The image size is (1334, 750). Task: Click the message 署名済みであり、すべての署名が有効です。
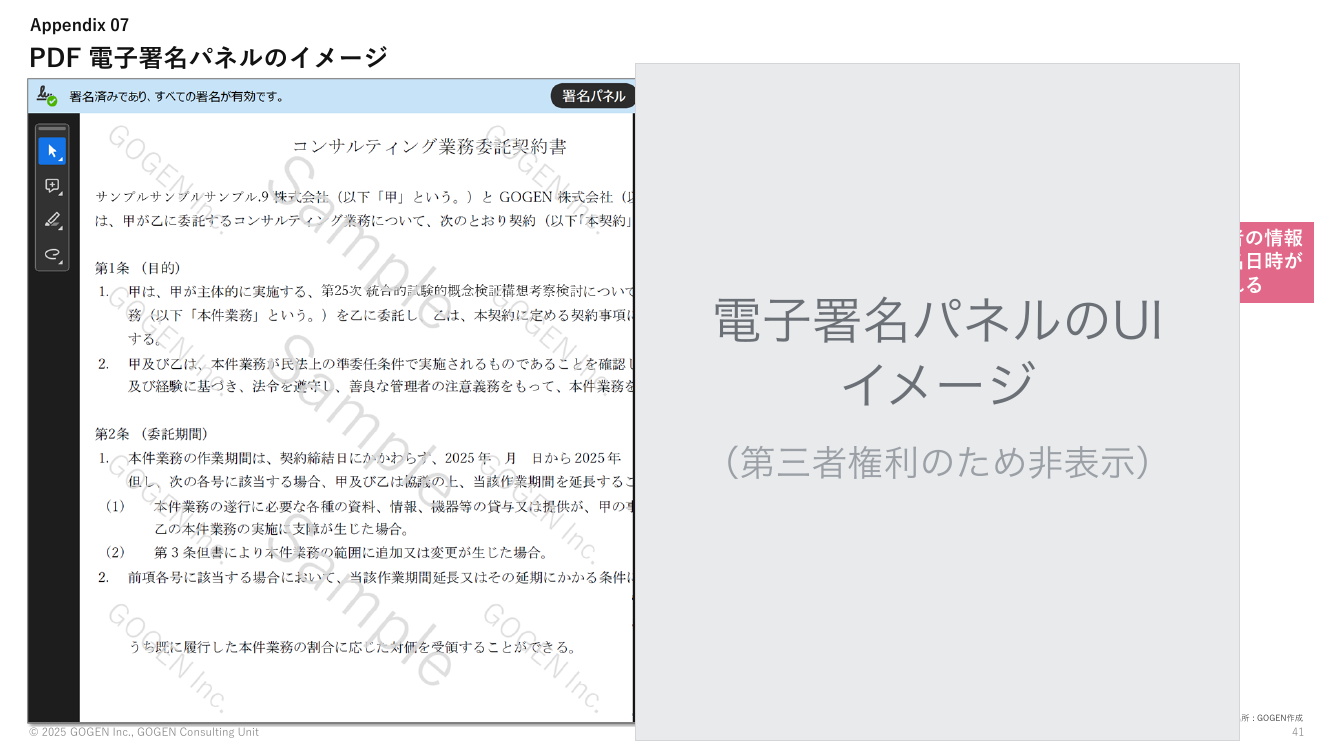[177, 97]
